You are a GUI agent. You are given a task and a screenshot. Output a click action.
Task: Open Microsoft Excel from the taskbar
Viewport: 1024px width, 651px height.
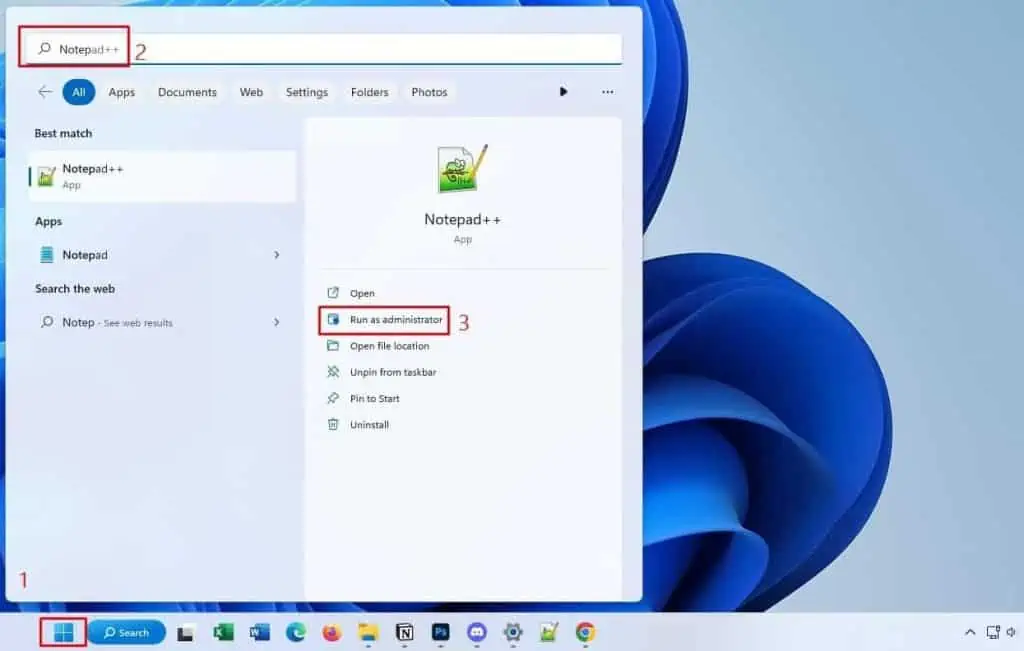(x=223, y=632)
